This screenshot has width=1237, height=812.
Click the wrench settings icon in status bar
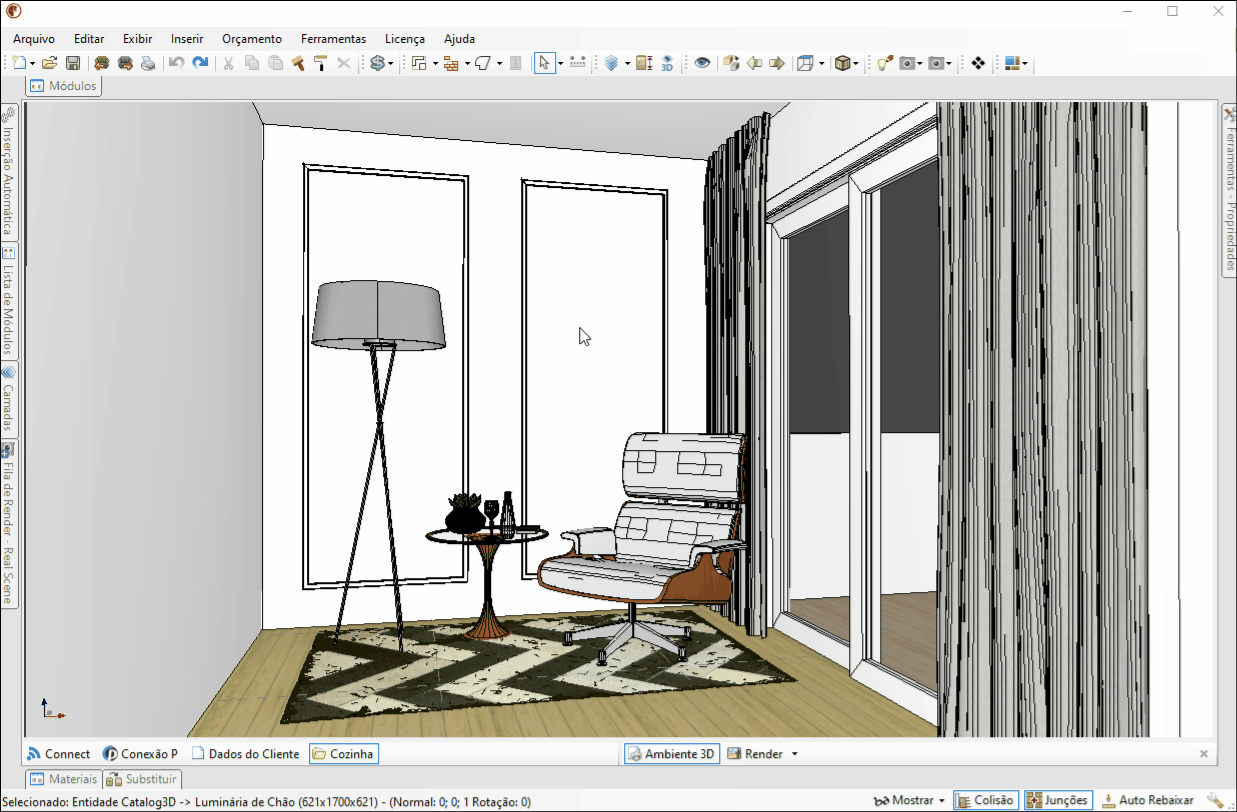[1215, 800]
